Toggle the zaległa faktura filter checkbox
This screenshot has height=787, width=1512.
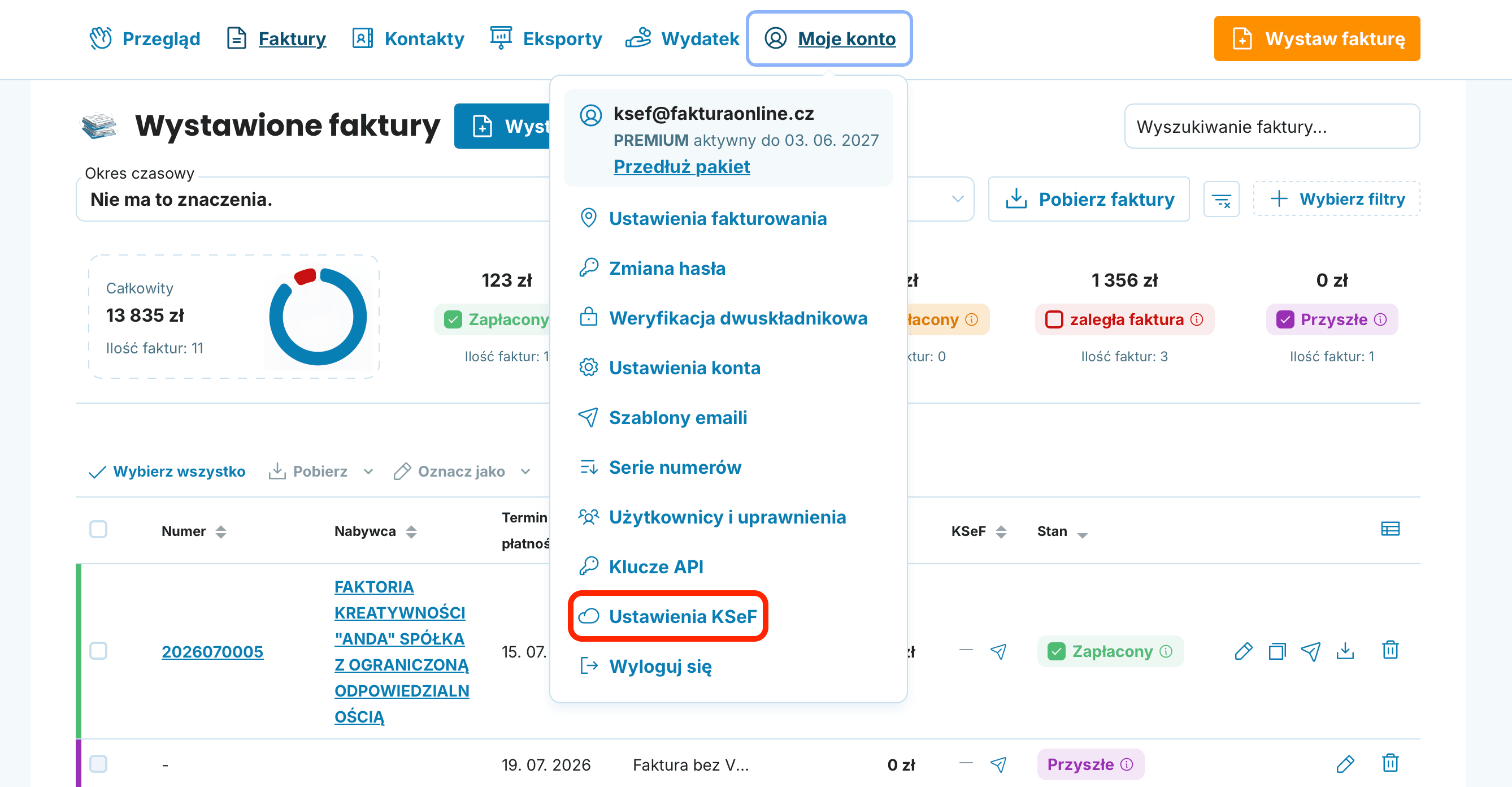click(x=1054, y=319)
